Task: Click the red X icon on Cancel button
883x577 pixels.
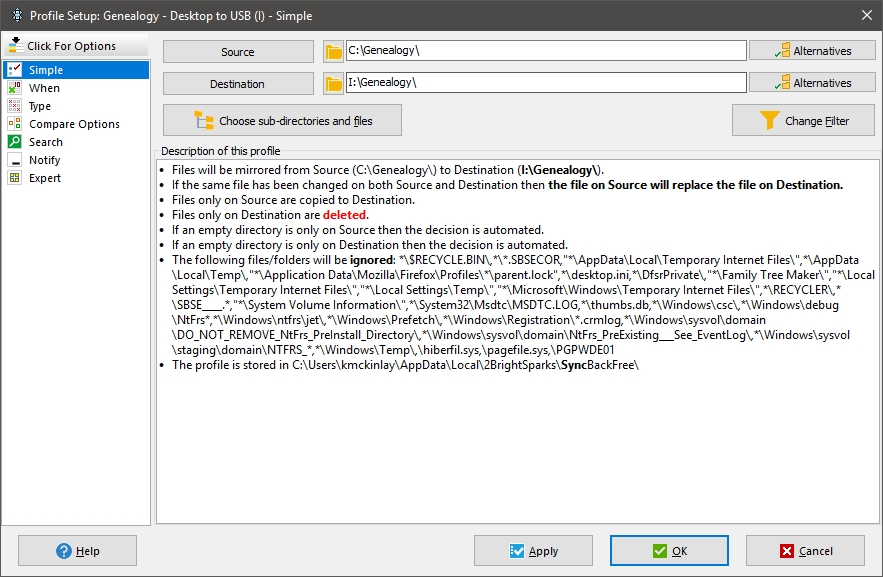Action: pyautogui.click(x=786, y=550)
